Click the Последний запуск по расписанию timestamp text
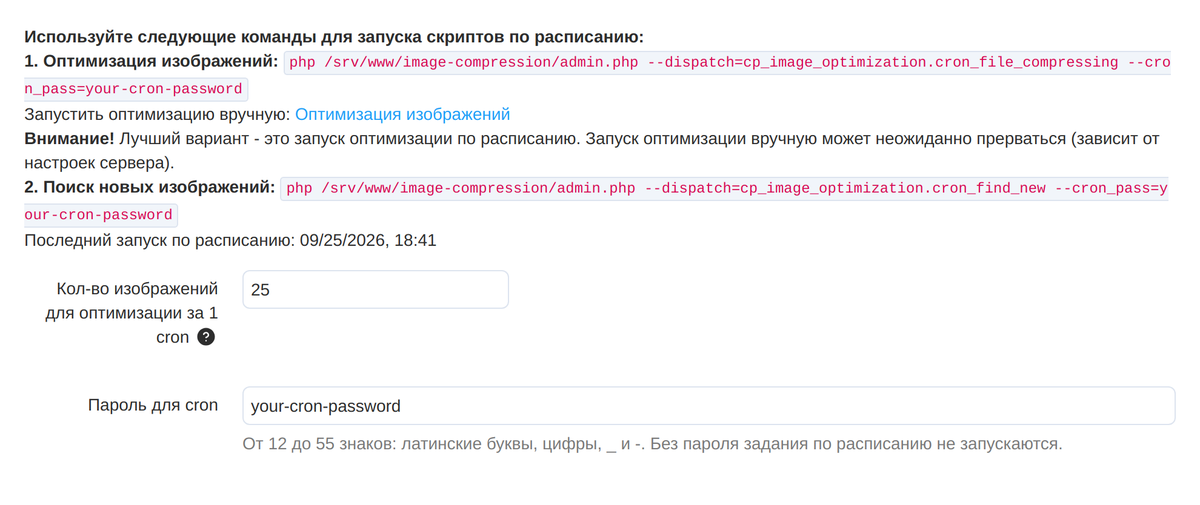The image size is (1200, 505). click(x=231, y=240)
